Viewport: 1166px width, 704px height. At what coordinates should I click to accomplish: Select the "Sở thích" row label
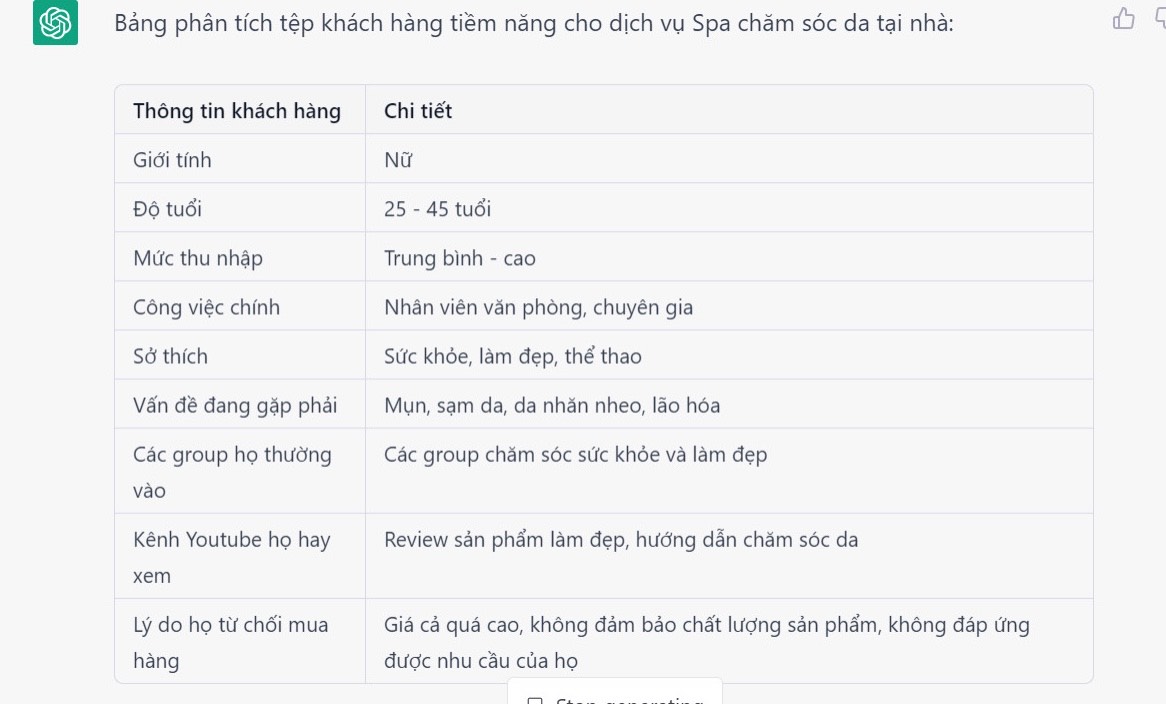tap(170, 356)
